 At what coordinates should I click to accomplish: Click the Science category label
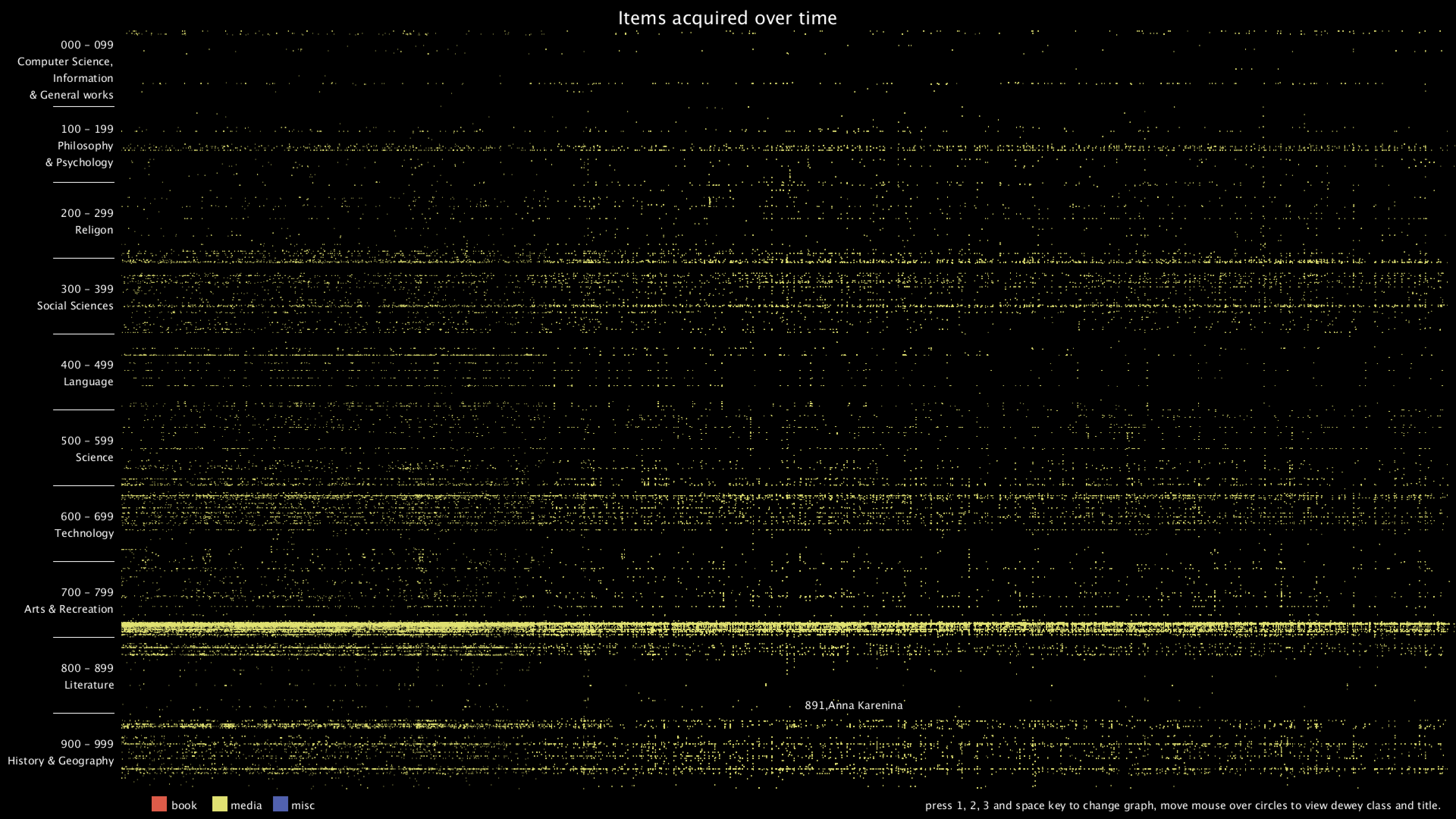pyautogui.click(x=94, y=457)
